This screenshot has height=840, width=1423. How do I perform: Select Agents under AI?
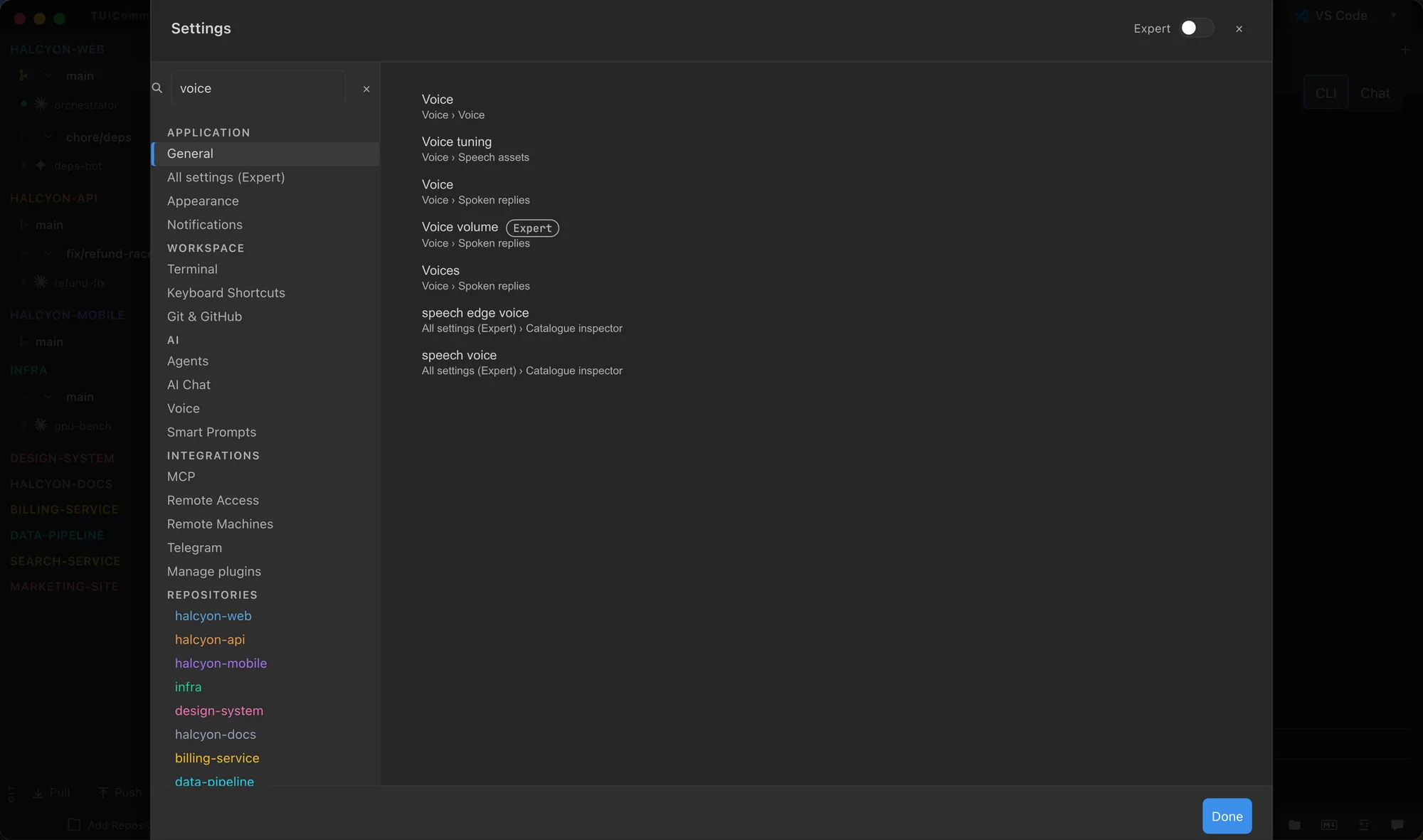pyautogui.click(x=265, y=361)
